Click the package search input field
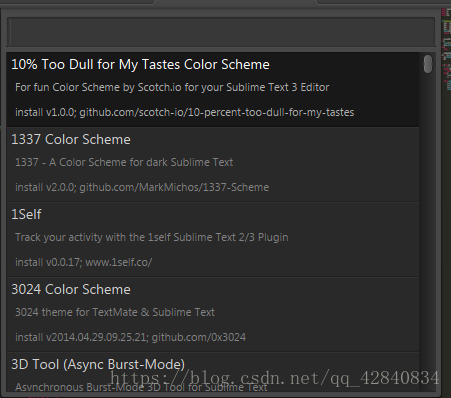The width and height of the screenshot is (451, 398). click(x=221, y=32)
